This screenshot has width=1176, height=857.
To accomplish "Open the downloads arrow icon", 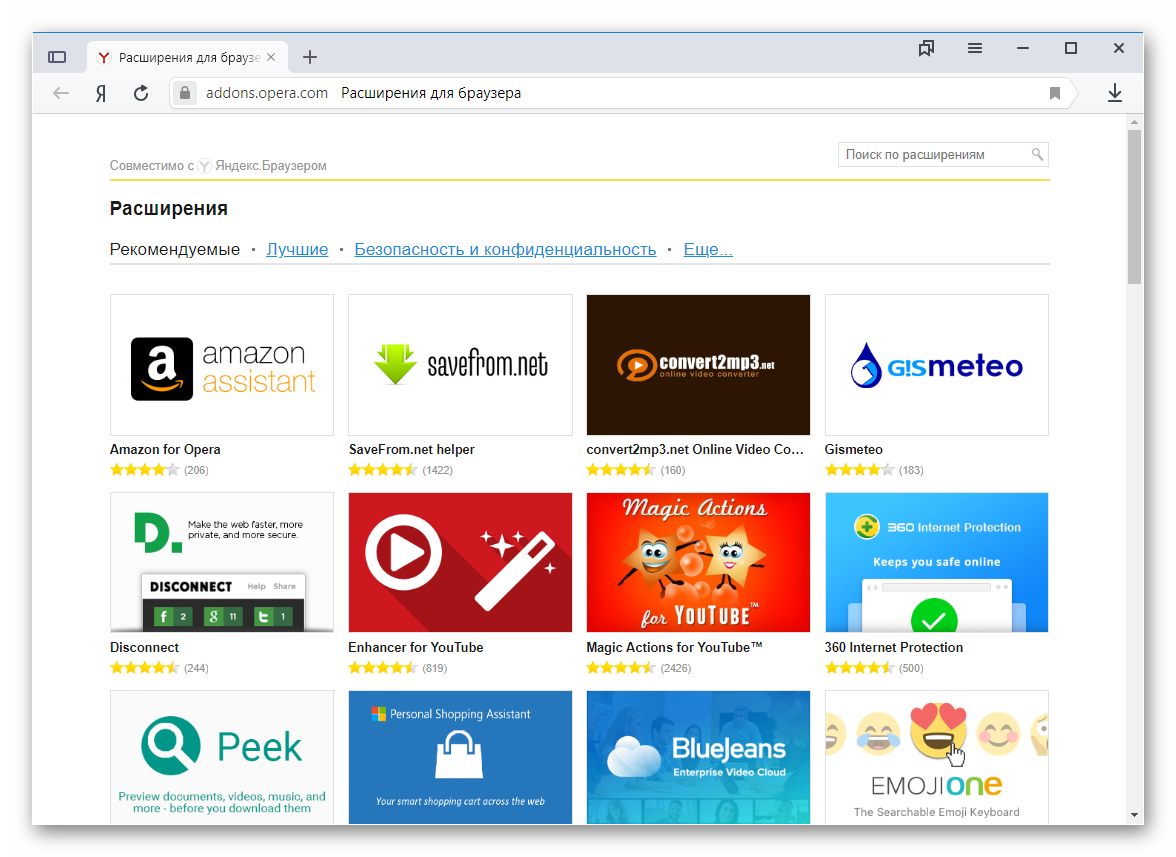I will [1115, 93].
